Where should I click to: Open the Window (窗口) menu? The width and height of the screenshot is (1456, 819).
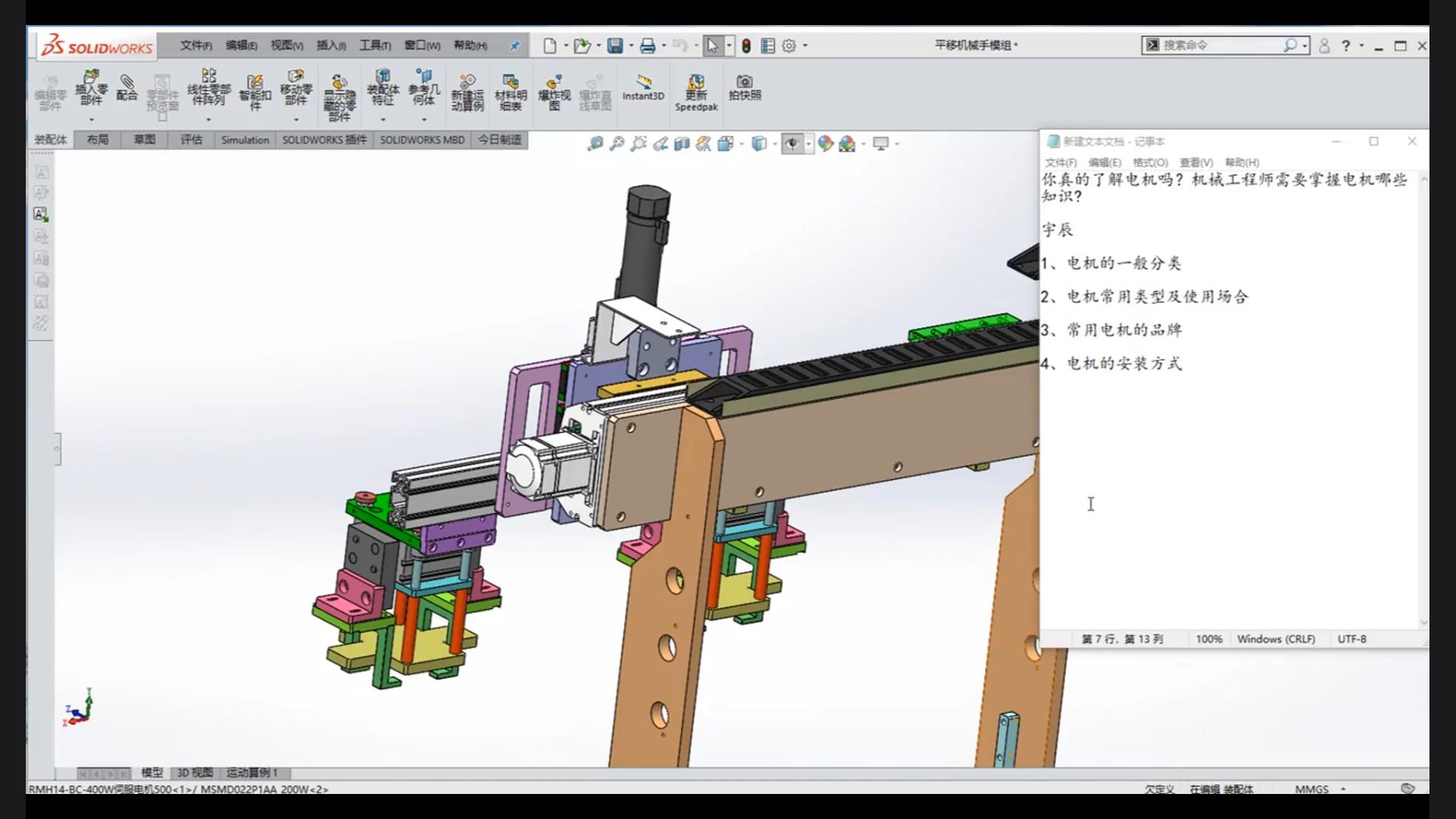(422, 45)
